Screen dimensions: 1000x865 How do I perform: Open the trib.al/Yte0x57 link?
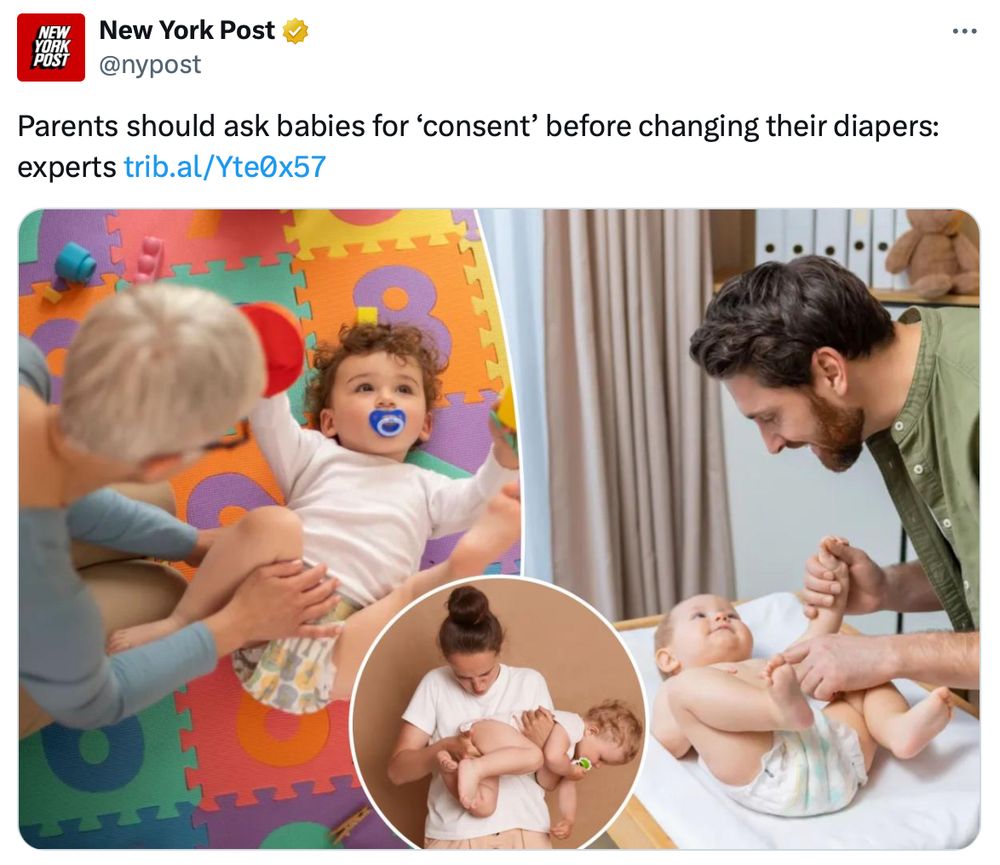click(224, 167)
